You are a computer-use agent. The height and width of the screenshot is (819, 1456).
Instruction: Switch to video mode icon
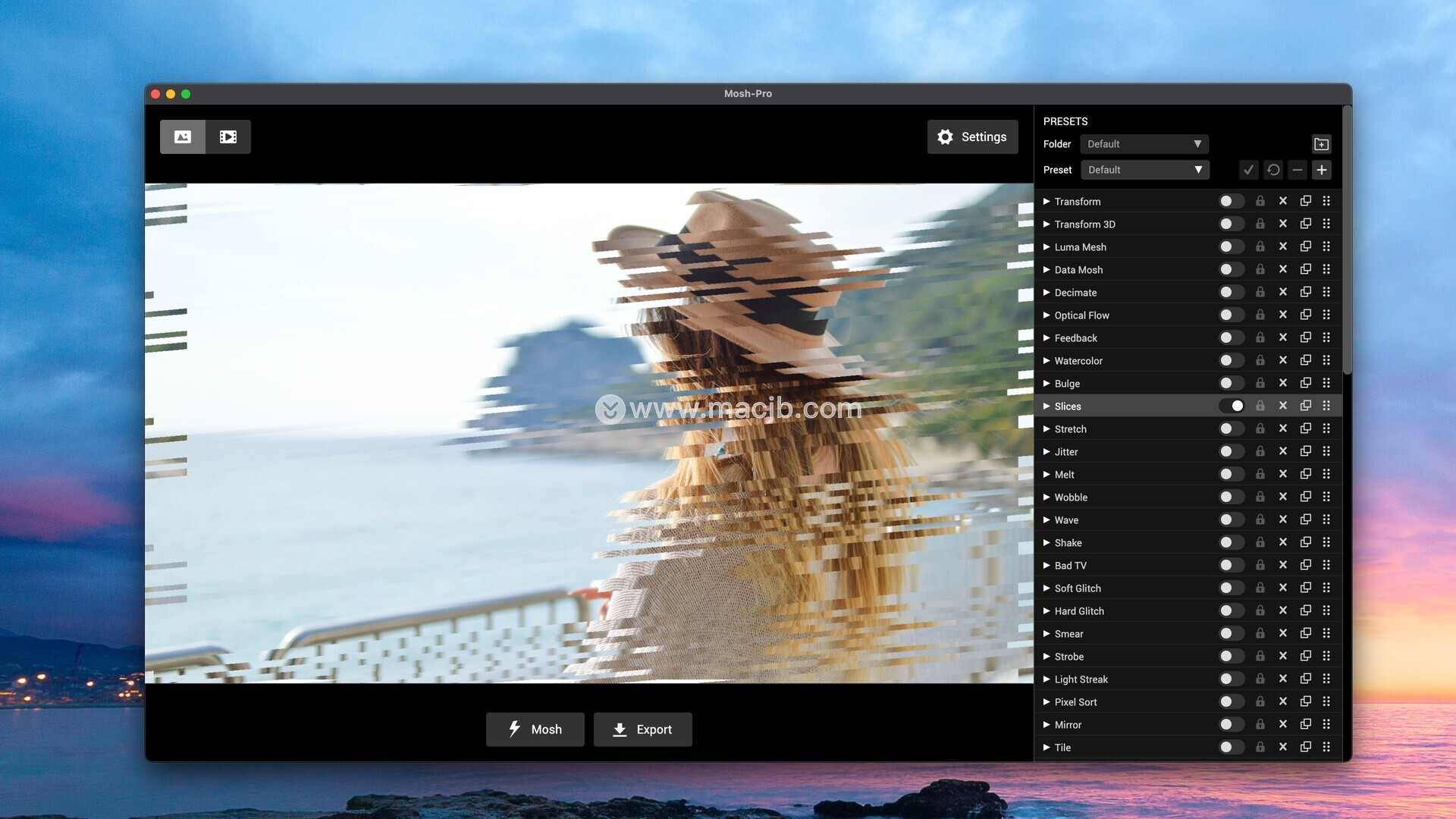[x=228, y=137]
